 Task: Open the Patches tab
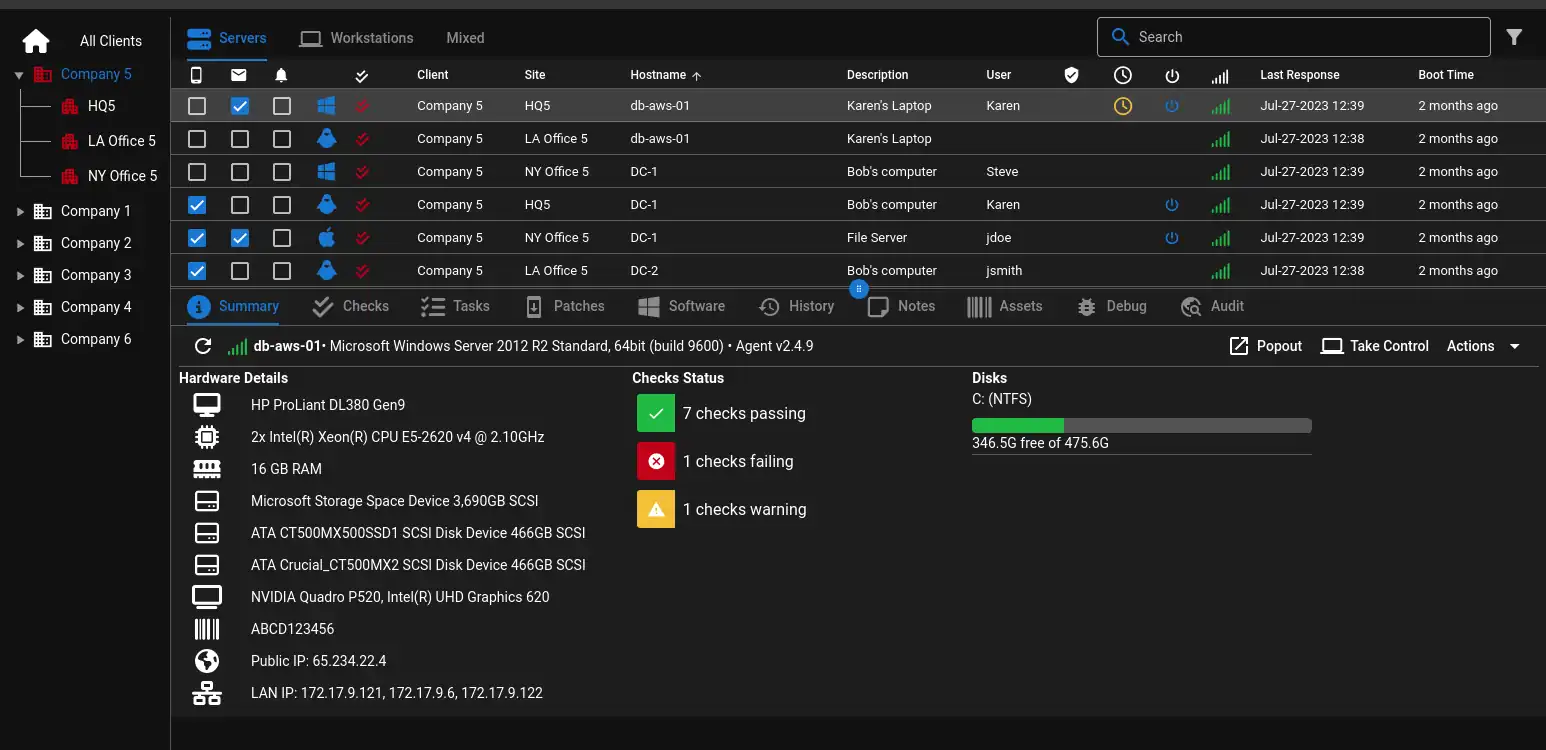[x=566, y=306]
